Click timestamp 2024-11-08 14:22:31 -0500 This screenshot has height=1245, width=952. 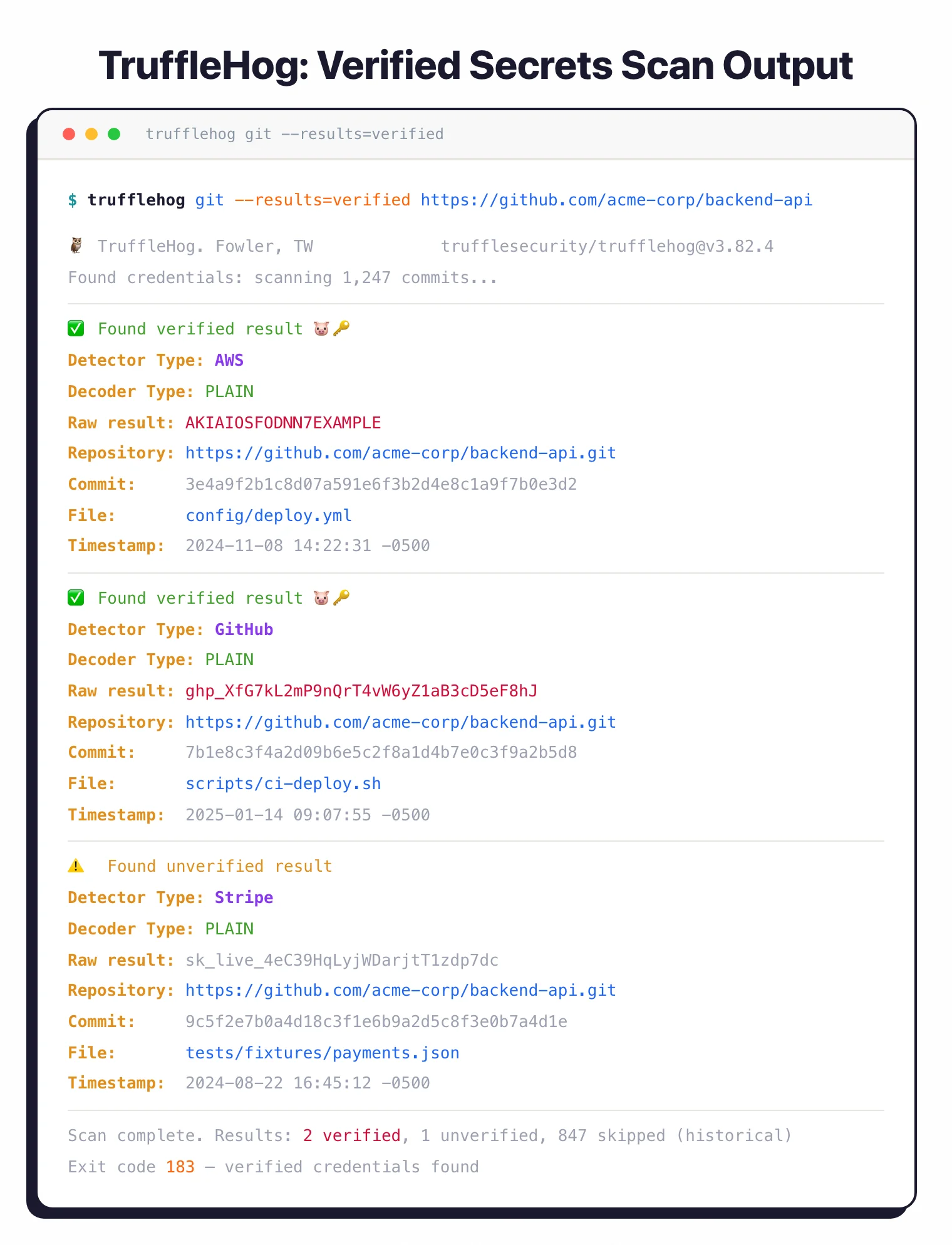point(308,545)
